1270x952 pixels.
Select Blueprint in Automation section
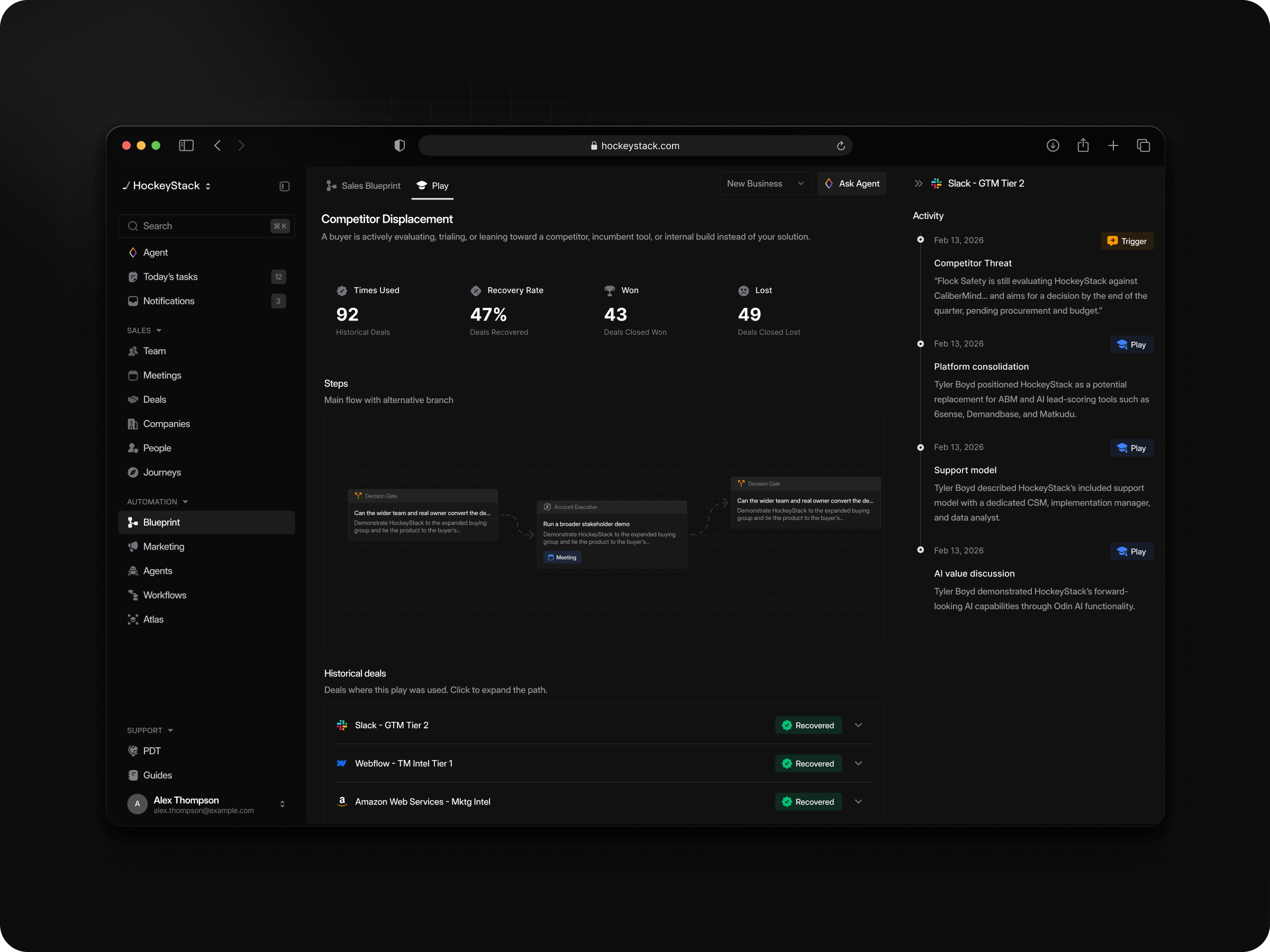pos(206,522)
